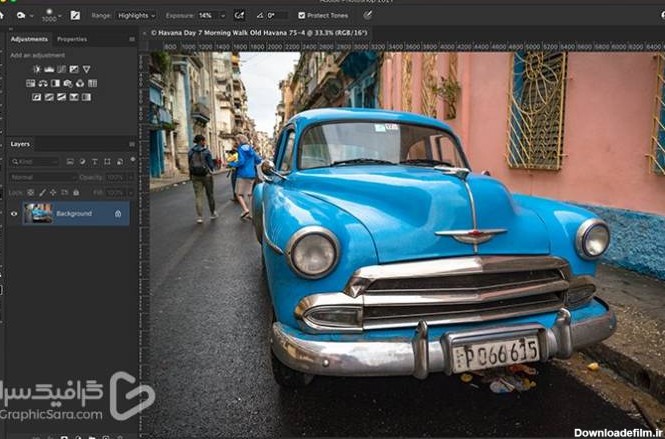Add an Invert adjustment layer
Image resolution: width=665 pixels, height=439 pixels.
(36, 97)
